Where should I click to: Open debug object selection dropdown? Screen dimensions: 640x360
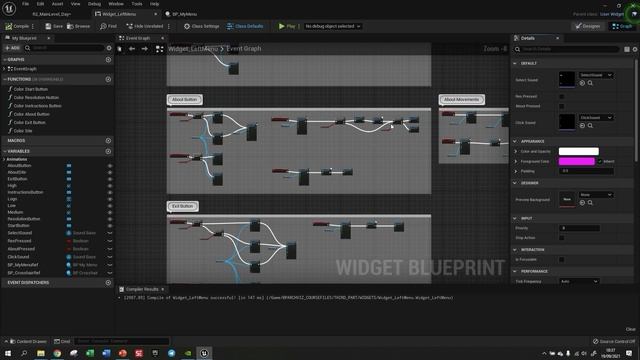(x=333, y=26)
